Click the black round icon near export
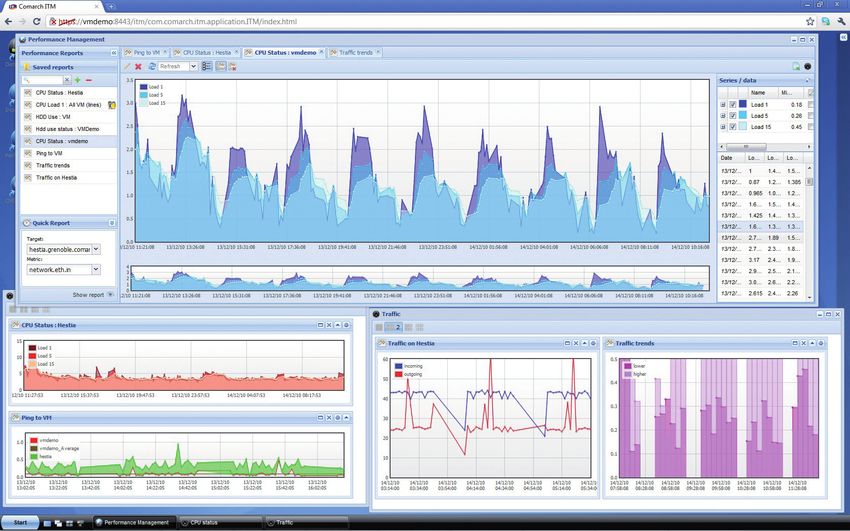 (807, 66)
